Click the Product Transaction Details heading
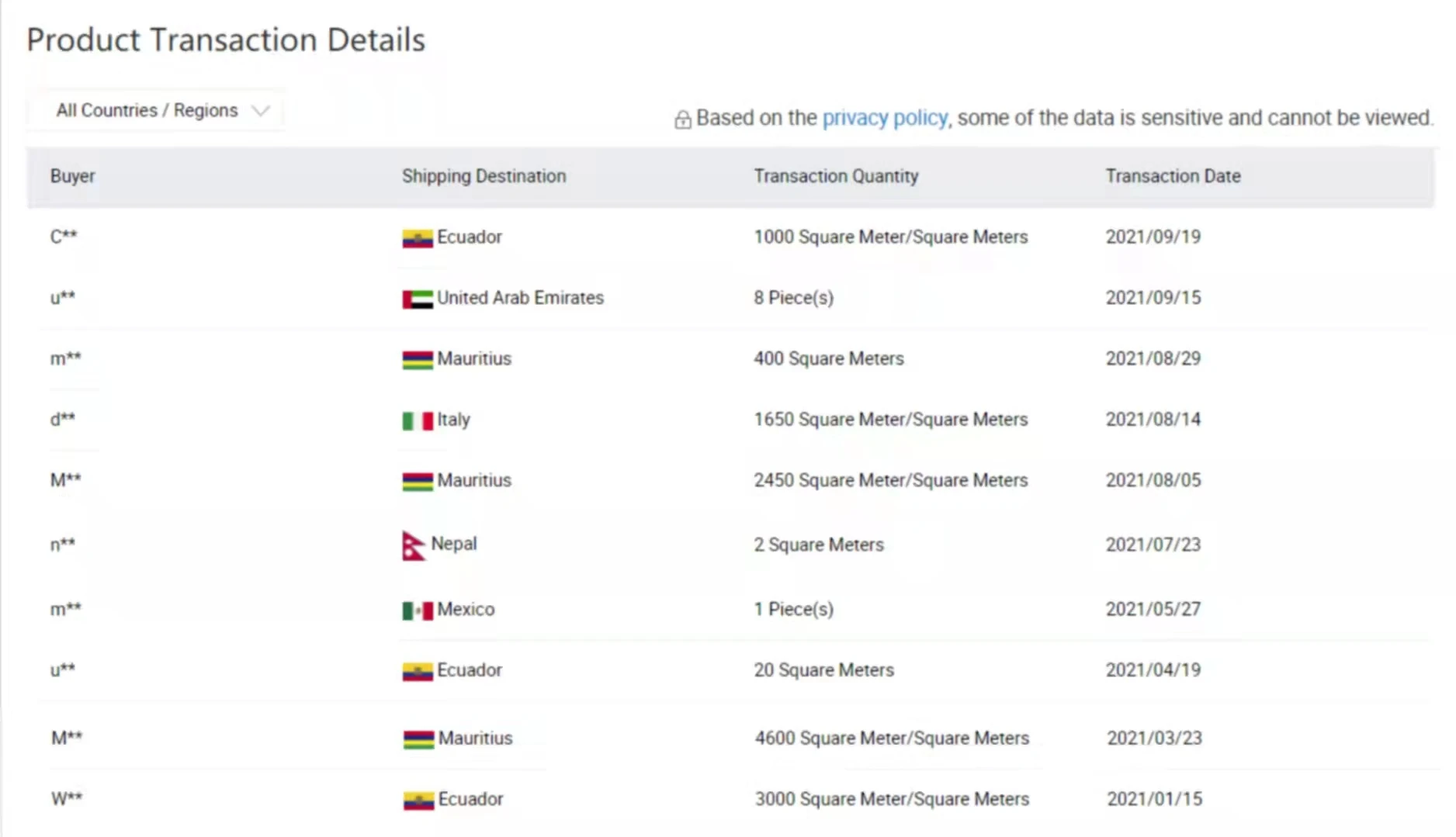Image resolution: width=1456 pixels, height=837 pixels. click(226, 40)
